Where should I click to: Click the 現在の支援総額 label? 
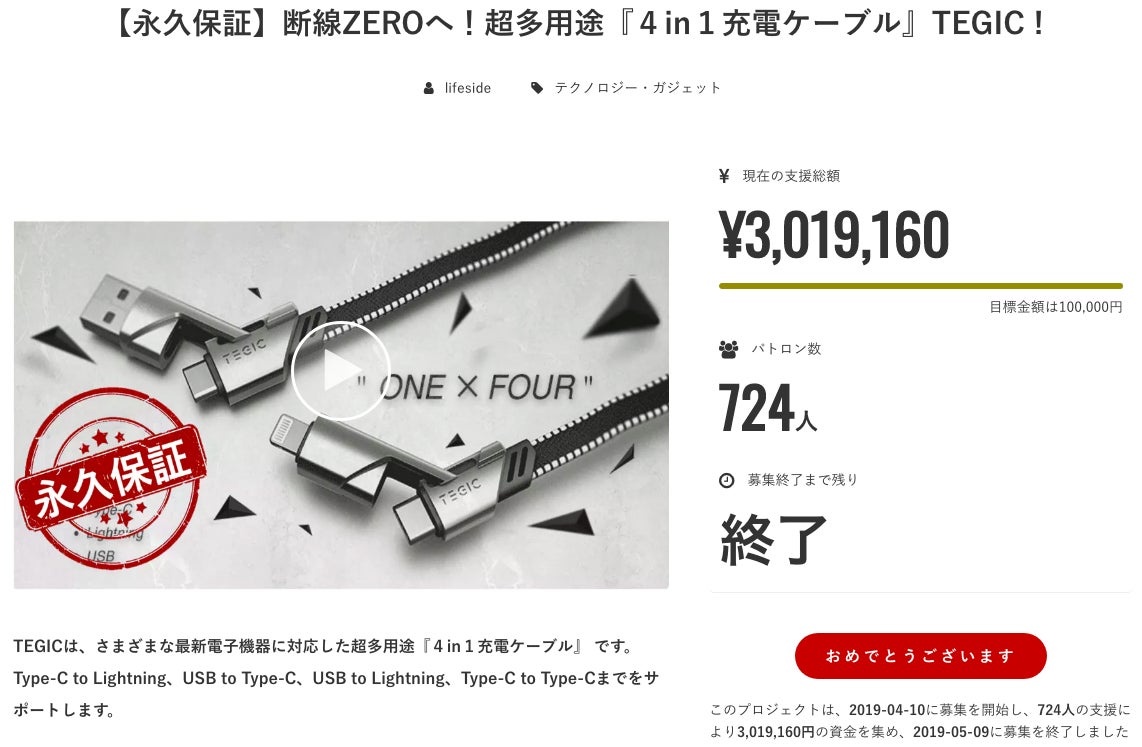pyautogui.click(x=791, y=175)
